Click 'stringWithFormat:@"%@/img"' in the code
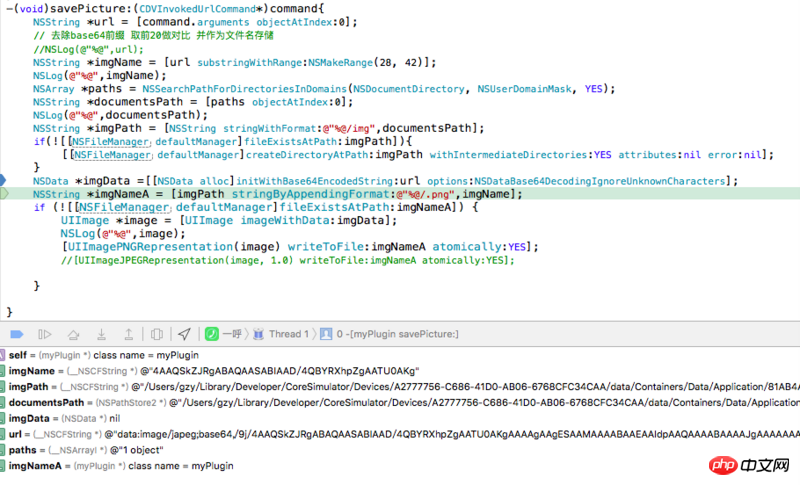The image size is (800, 485). pyautogui.click(x=299, y=129)
